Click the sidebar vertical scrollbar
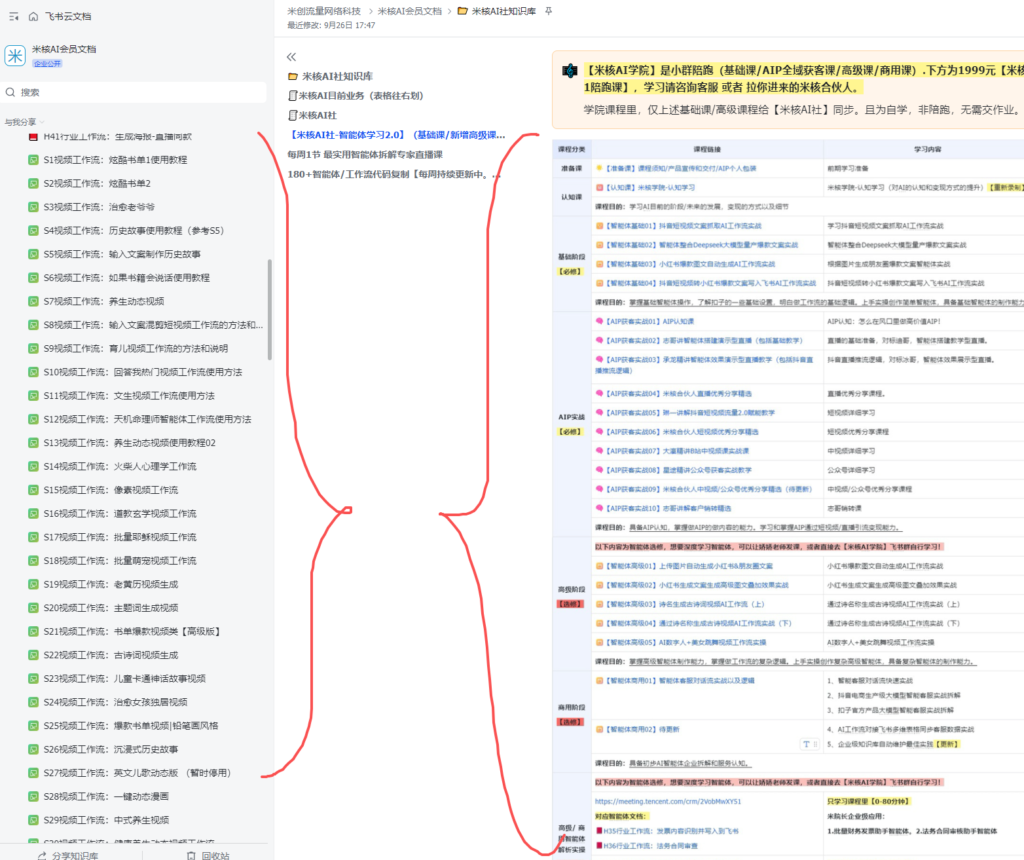This screenshot has height=860, width=1024. pos(269,310)
